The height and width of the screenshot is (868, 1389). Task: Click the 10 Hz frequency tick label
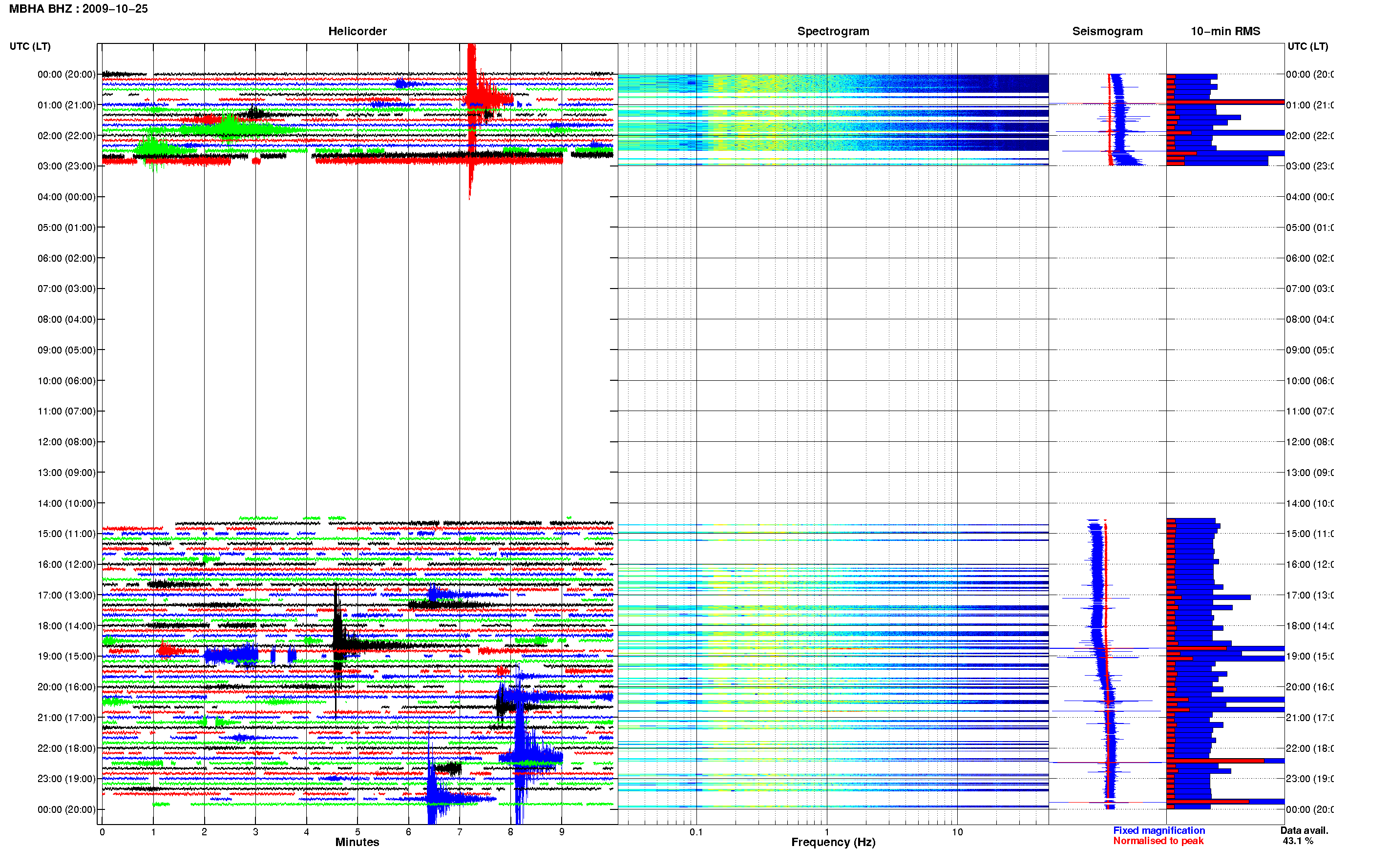[957, 832]
